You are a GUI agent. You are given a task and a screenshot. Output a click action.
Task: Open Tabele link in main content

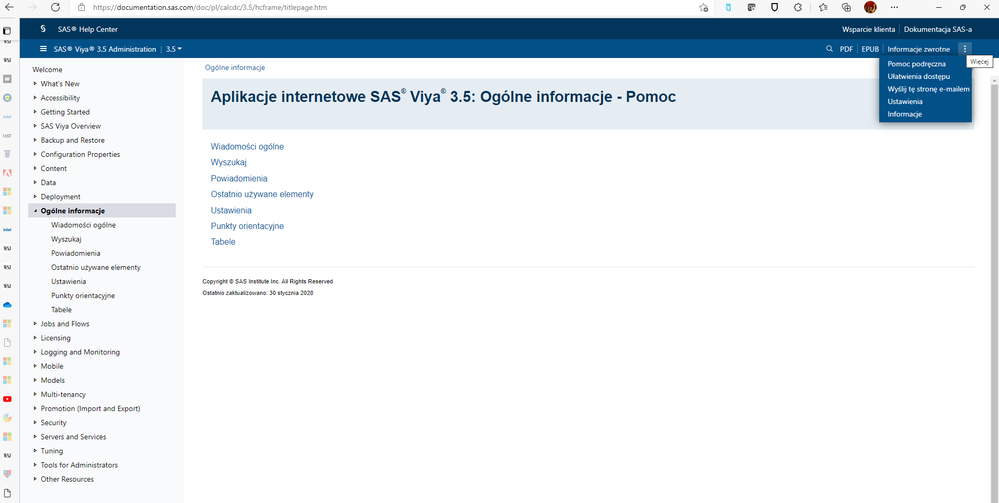coord(223,242)
